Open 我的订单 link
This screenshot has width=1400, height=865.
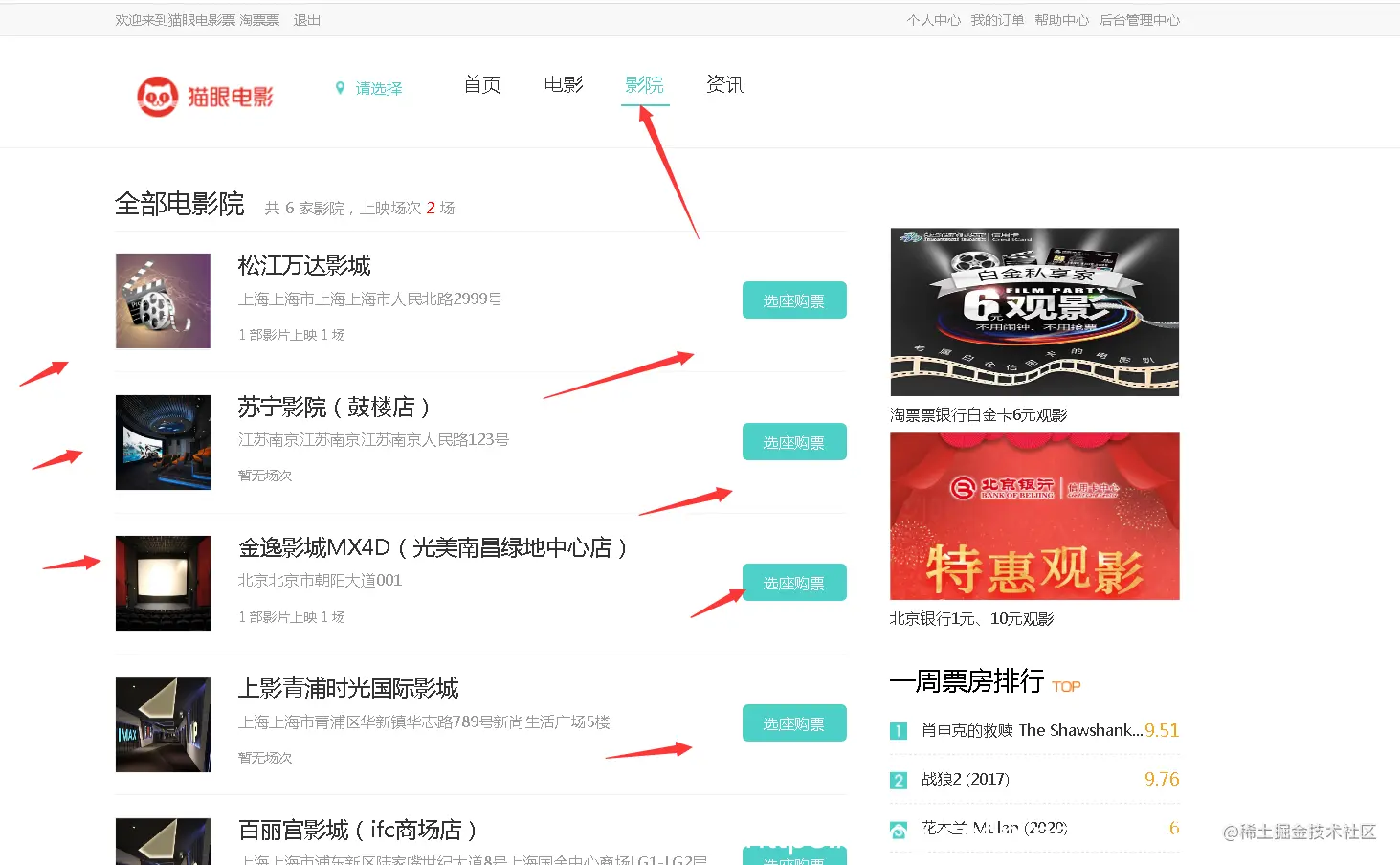pos(997,20)
